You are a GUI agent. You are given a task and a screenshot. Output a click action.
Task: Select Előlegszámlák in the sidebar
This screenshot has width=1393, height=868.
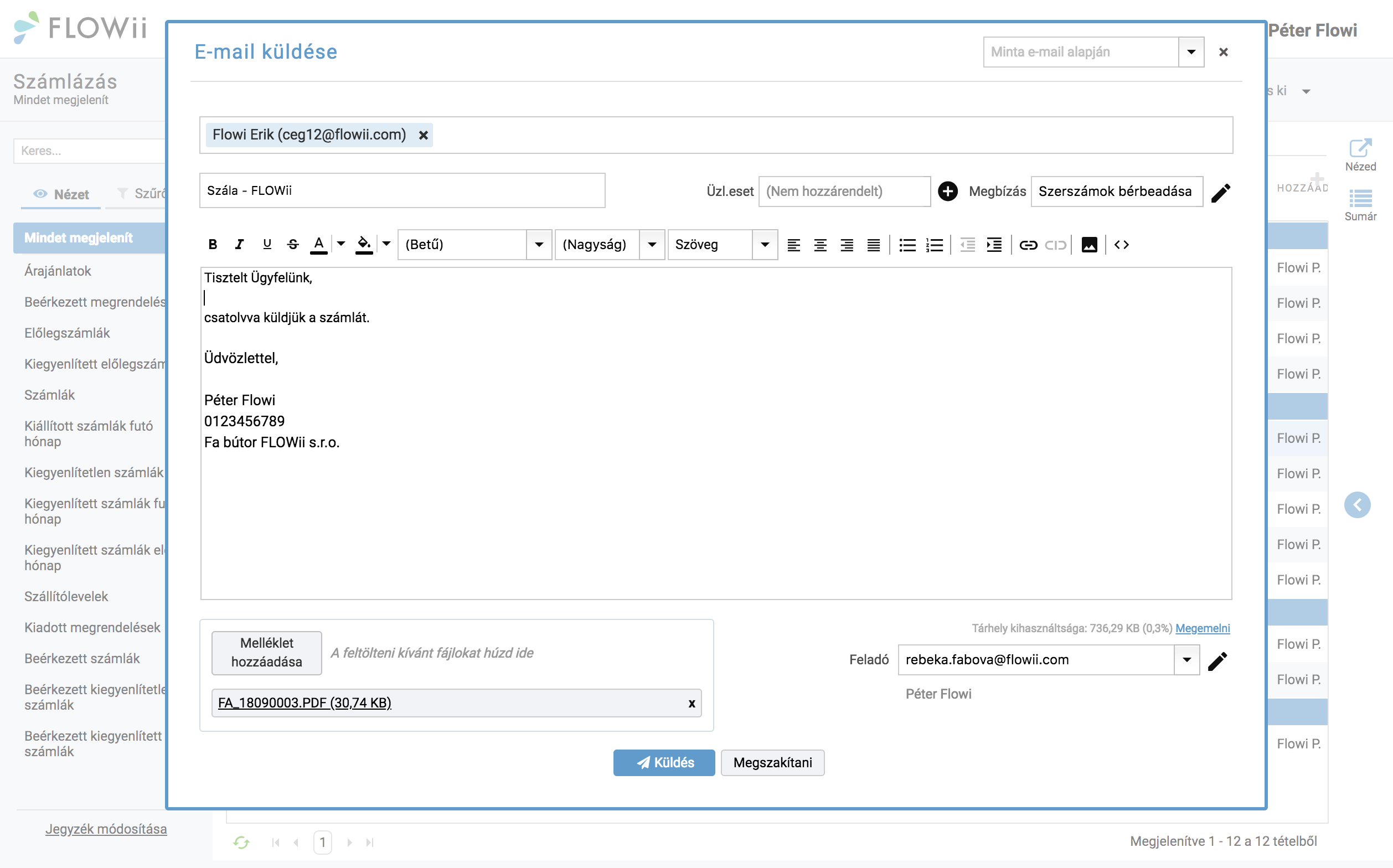pyautogui.click(x=66, y=333)
